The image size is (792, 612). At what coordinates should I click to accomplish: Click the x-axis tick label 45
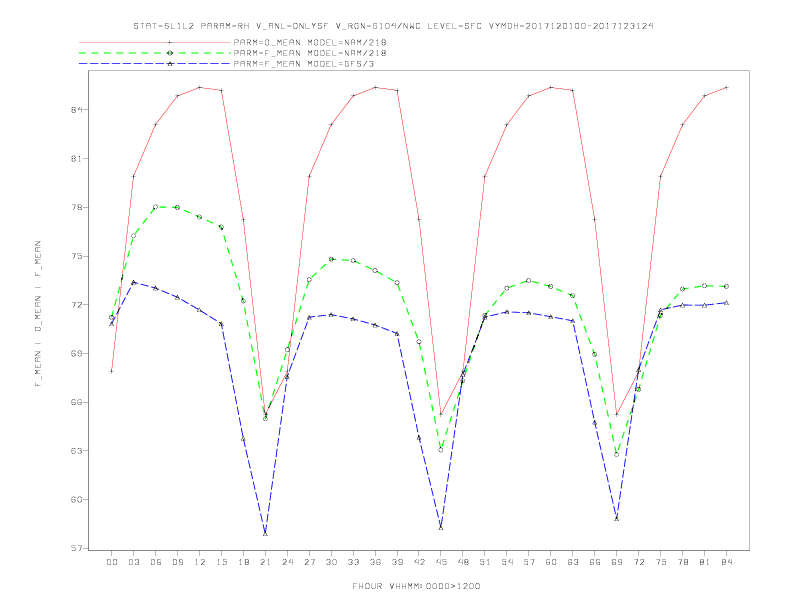441,562
